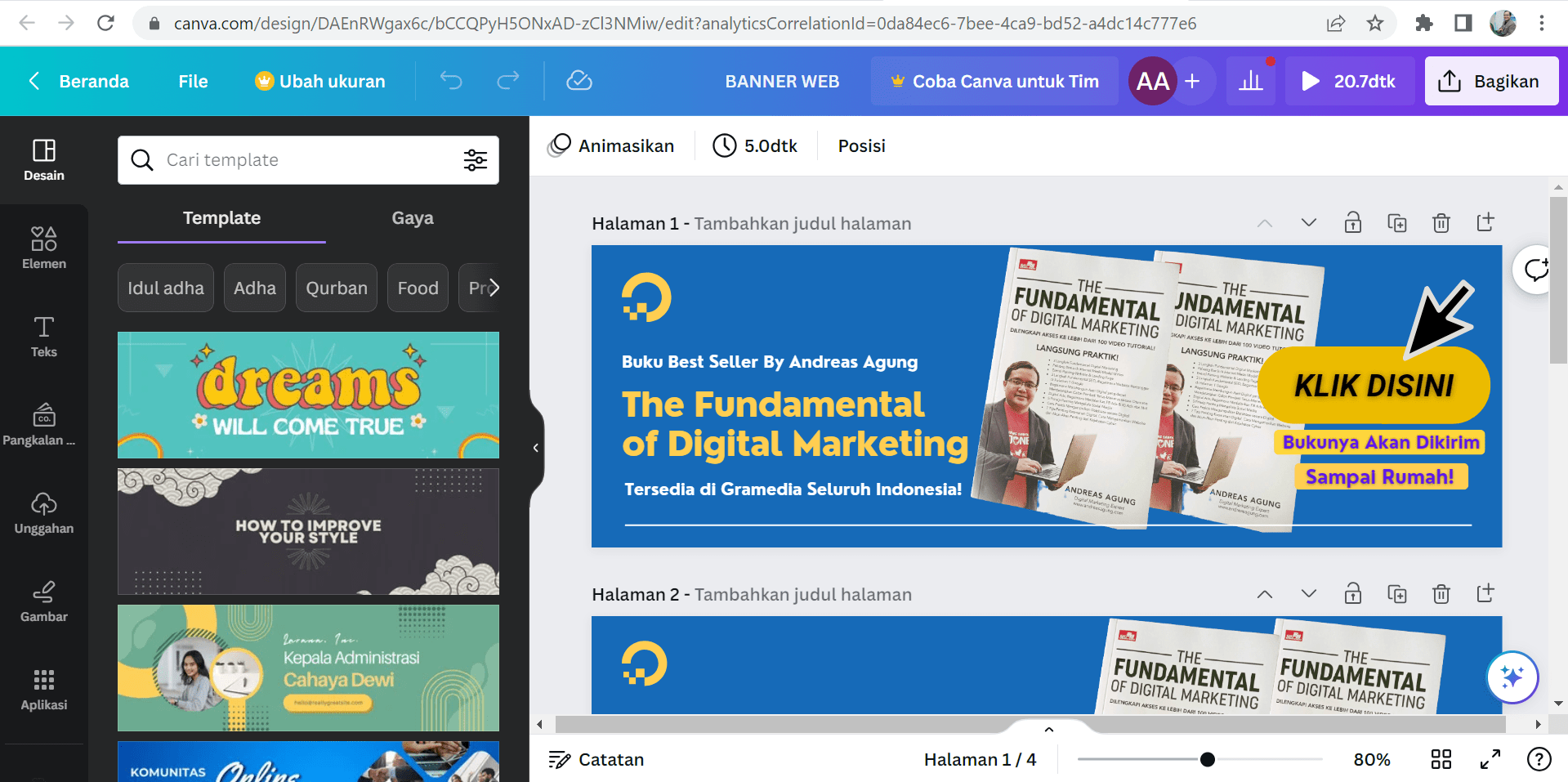
Task: Switch to the Gaya tab
Action: pyautogui.click(x=412, y=218)
